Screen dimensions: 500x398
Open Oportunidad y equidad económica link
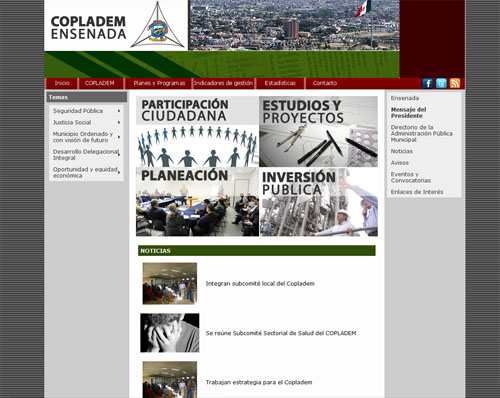(85, 172)
